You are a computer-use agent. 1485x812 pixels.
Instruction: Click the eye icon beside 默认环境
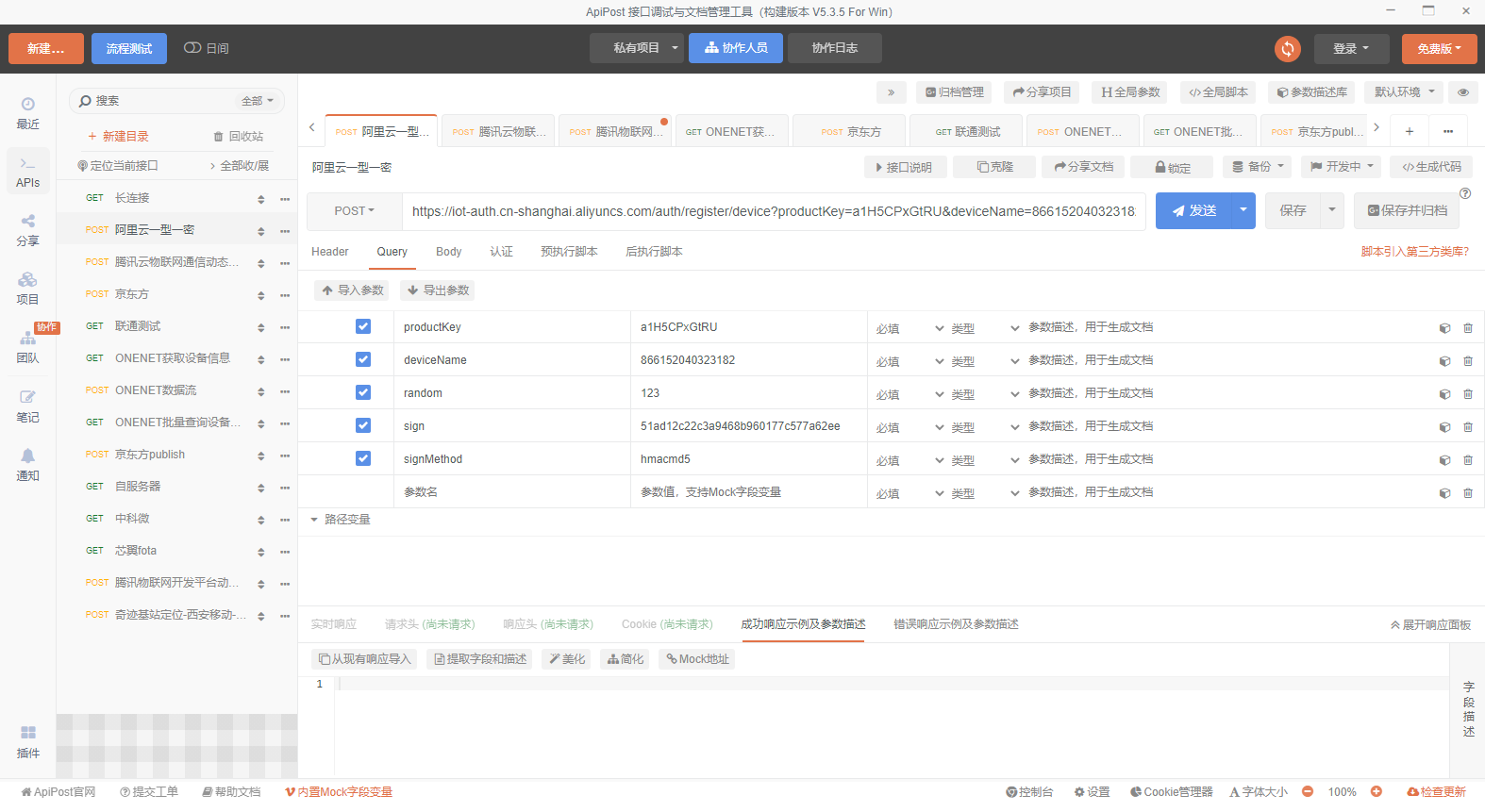click(1462, 92)
